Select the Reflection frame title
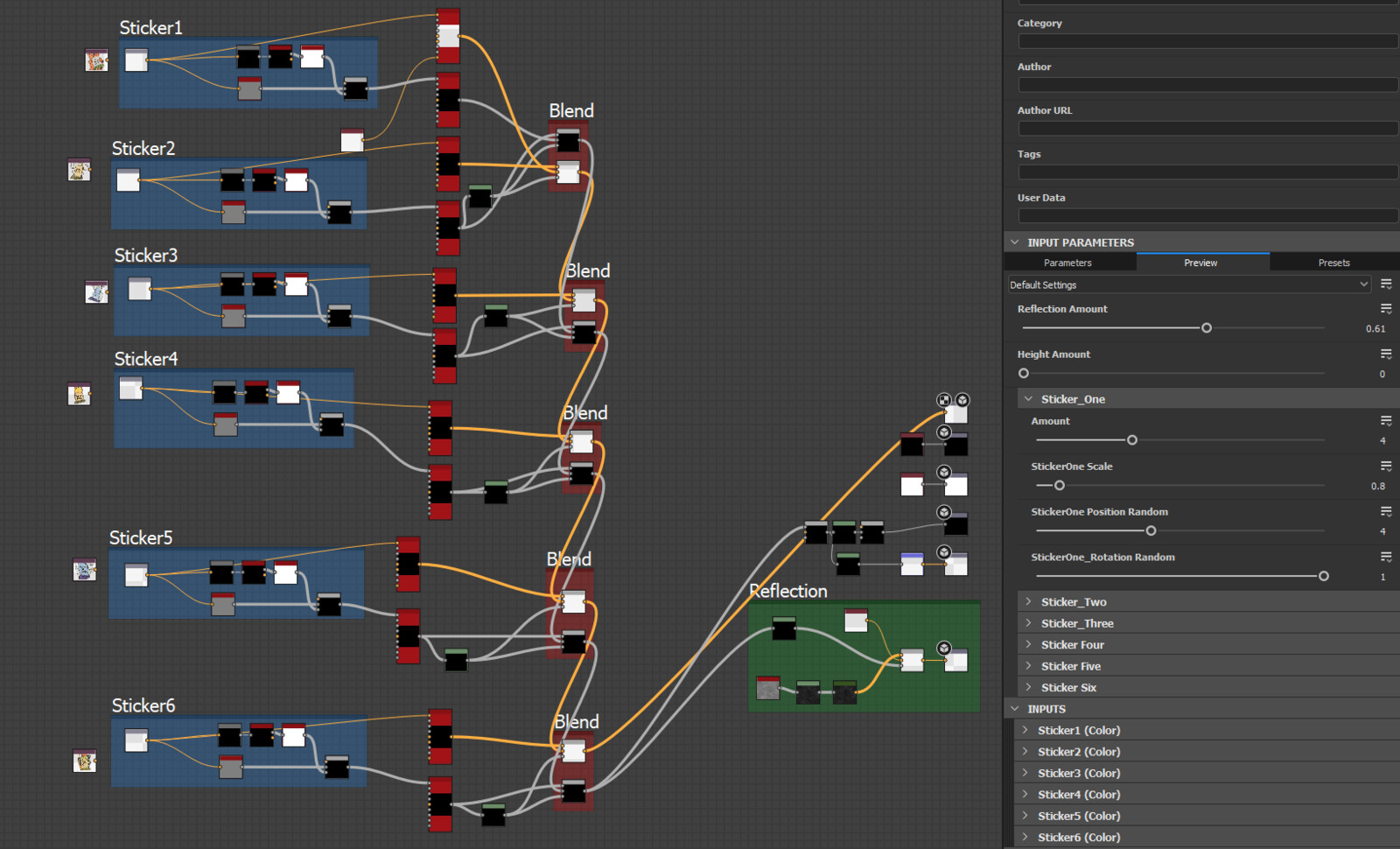This screenshot has width=1400, height=849. tap(788, 591)
